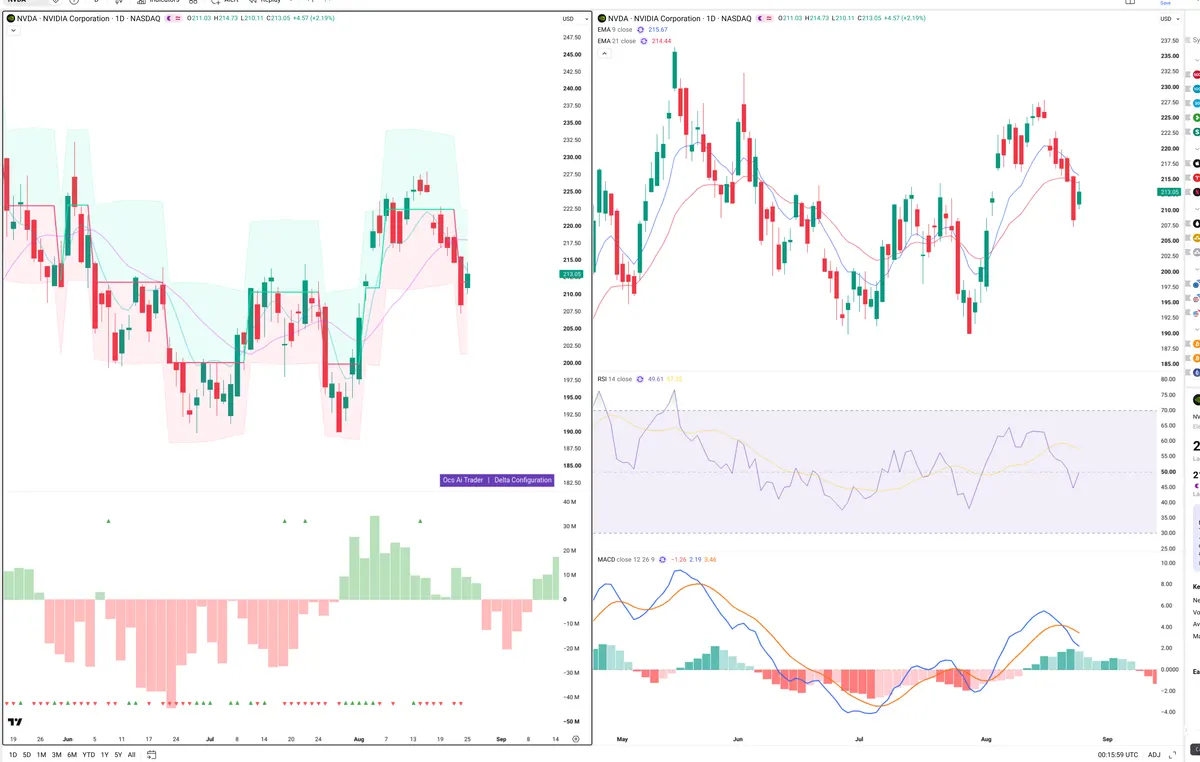Click the purple icon next to MACD close 12 26 9
Viewport: 1200px width, 762px height.
[x=662, y=560]
